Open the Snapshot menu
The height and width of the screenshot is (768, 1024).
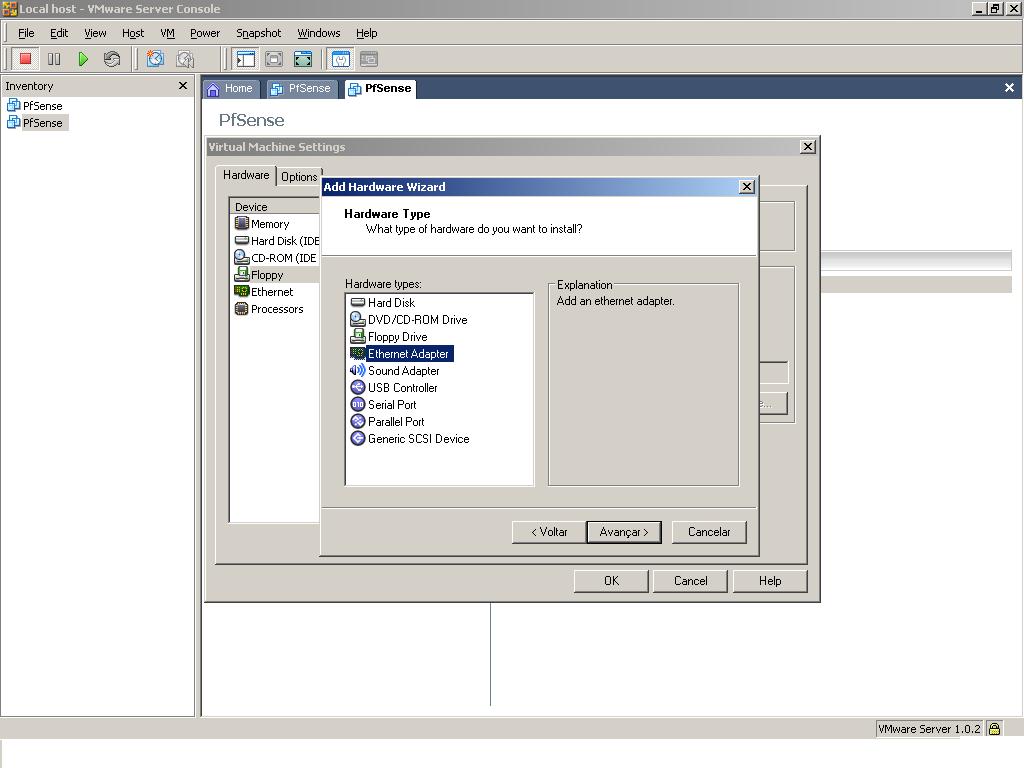tap(259, 33)
